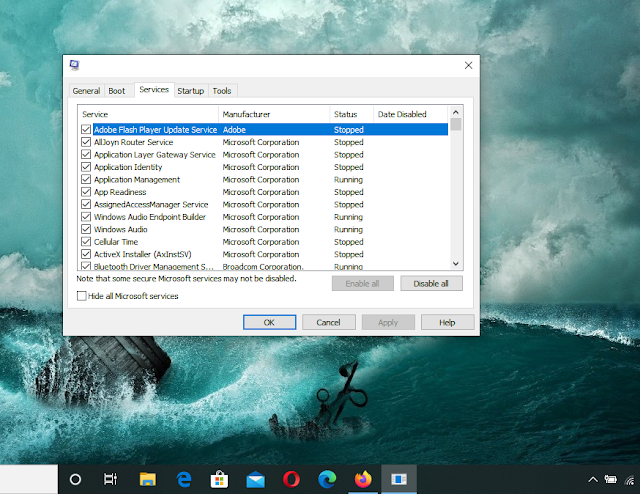The image size is (640, 494).
Task: Close the System Configuration dialog
Action: tap(468, 65)
